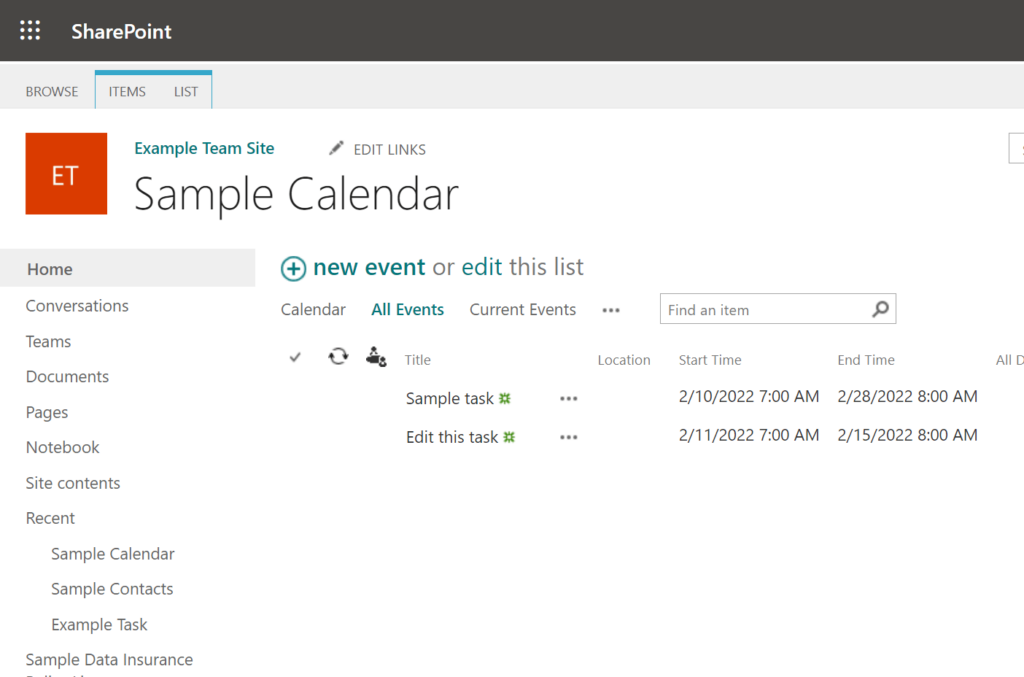Open Sample Contacts under Recent

[112, 589]
